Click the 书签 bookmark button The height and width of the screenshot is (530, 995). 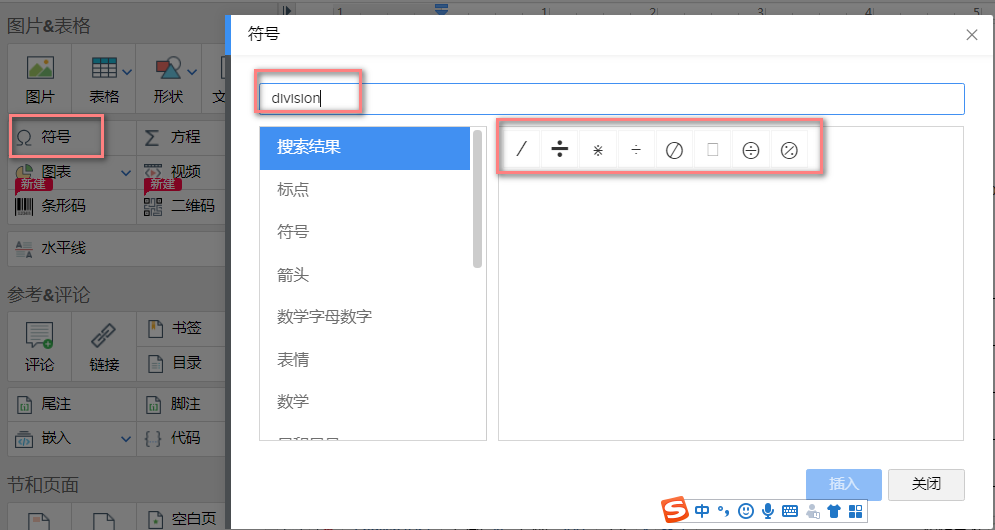click(x=180, y=328)
